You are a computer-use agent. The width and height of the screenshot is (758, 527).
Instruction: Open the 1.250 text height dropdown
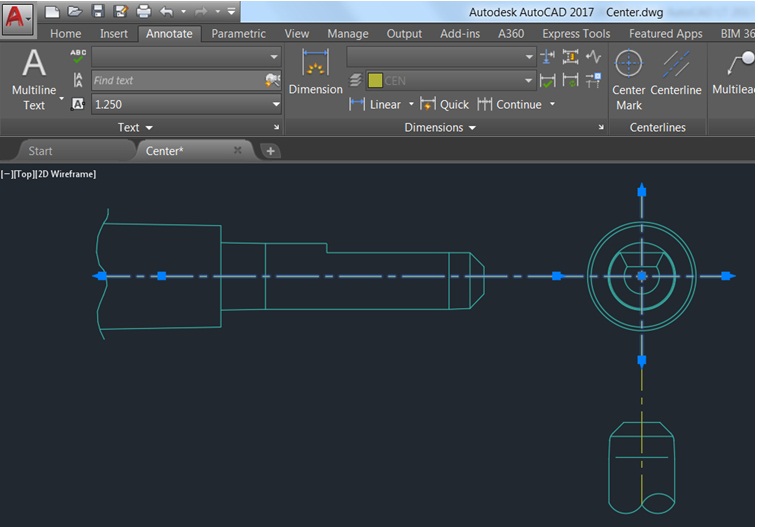[186, 103]
